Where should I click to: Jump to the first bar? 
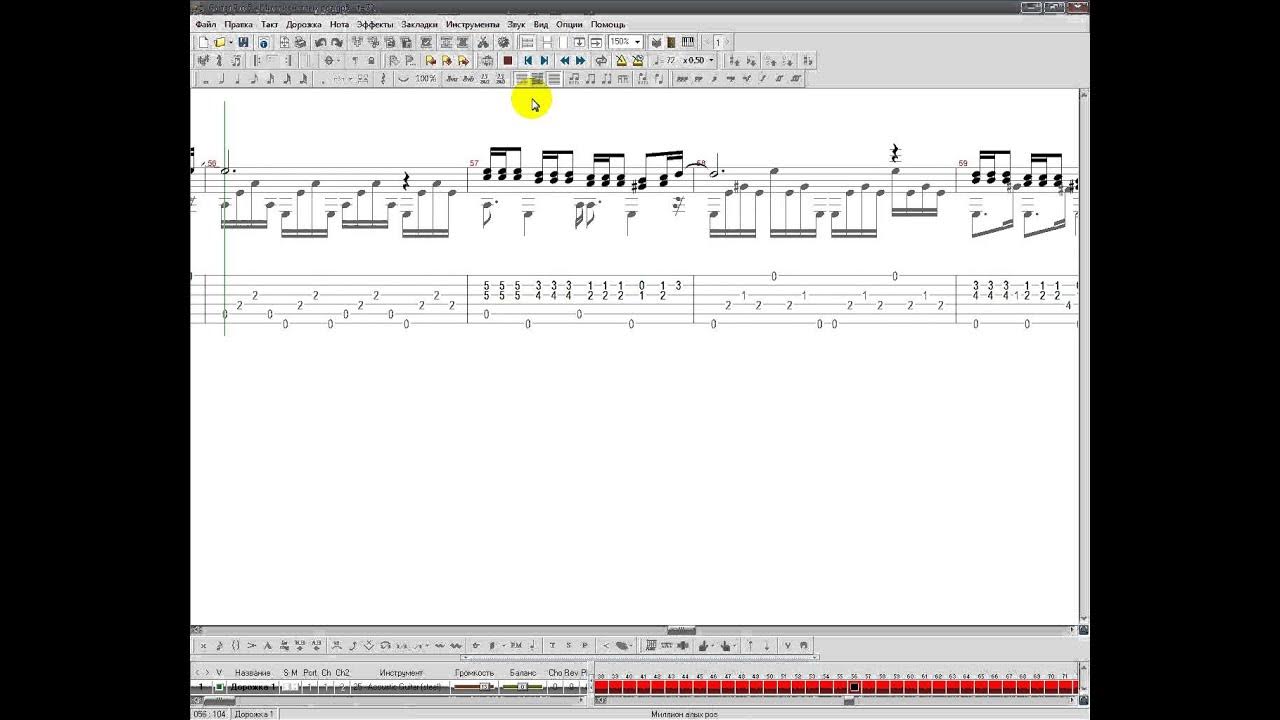(527, 60)
